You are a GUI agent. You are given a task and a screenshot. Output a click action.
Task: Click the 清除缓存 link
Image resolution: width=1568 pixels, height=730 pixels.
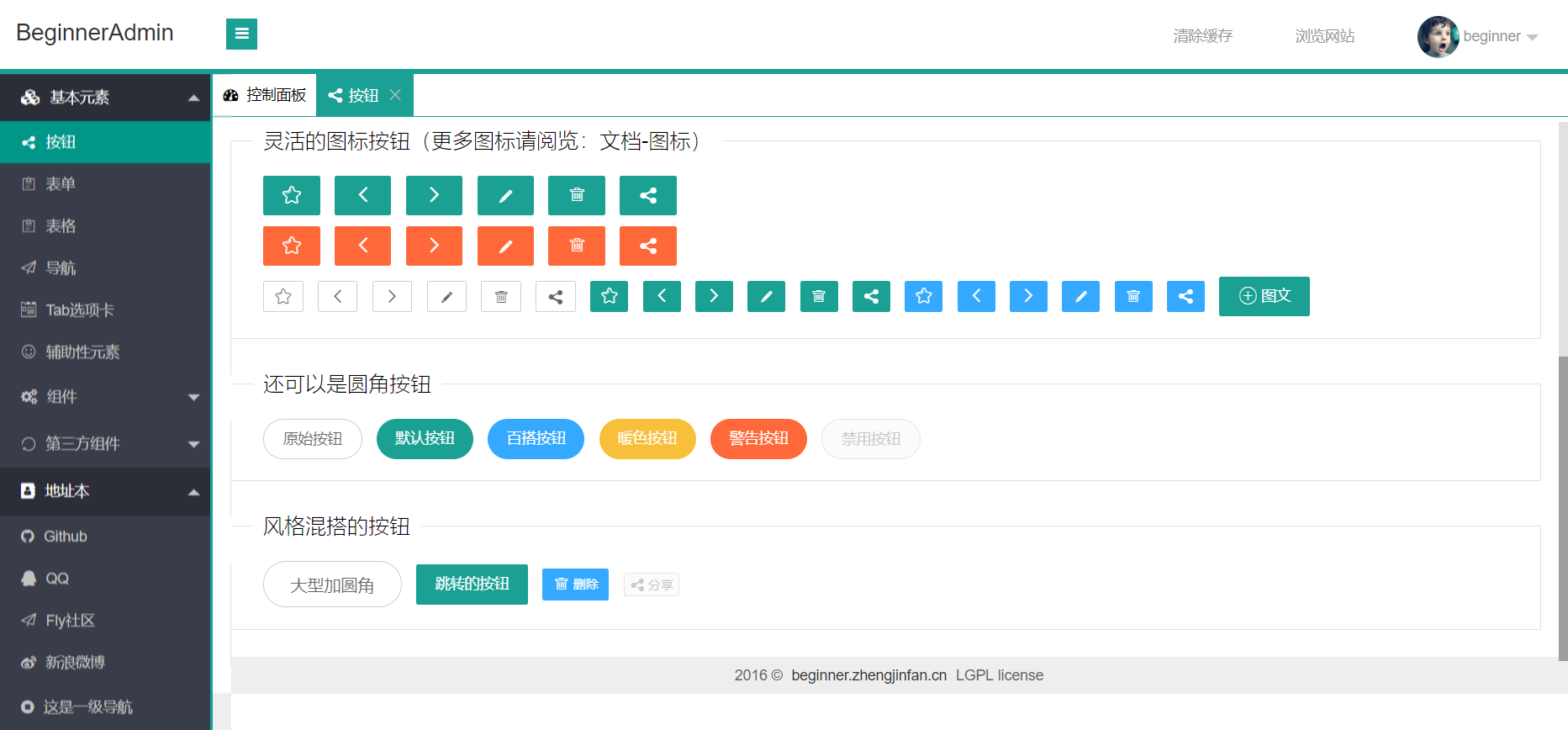click(x=1202, y=36)
